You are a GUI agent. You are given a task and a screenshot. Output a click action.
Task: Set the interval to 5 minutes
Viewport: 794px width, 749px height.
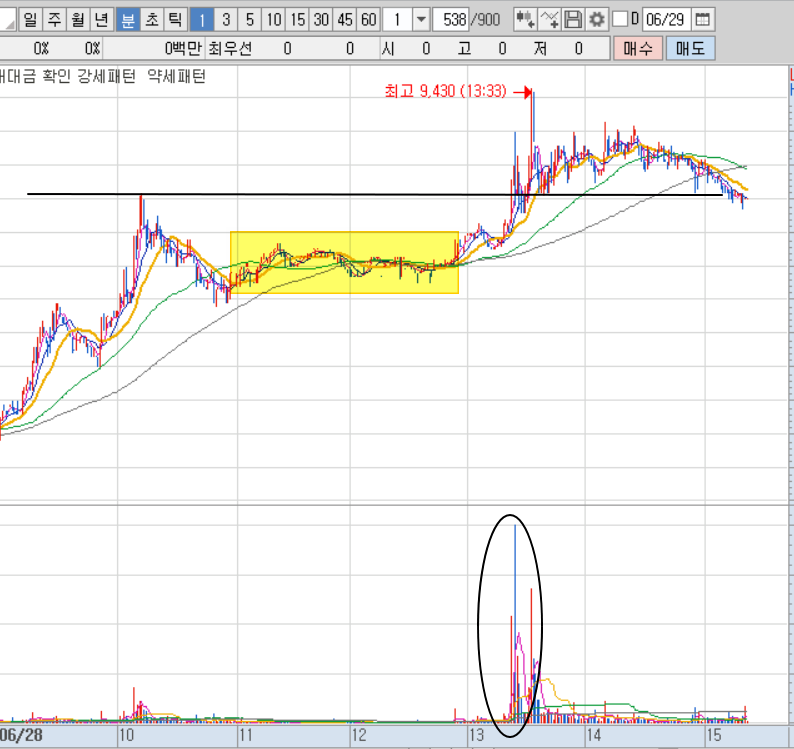(250, 20)
